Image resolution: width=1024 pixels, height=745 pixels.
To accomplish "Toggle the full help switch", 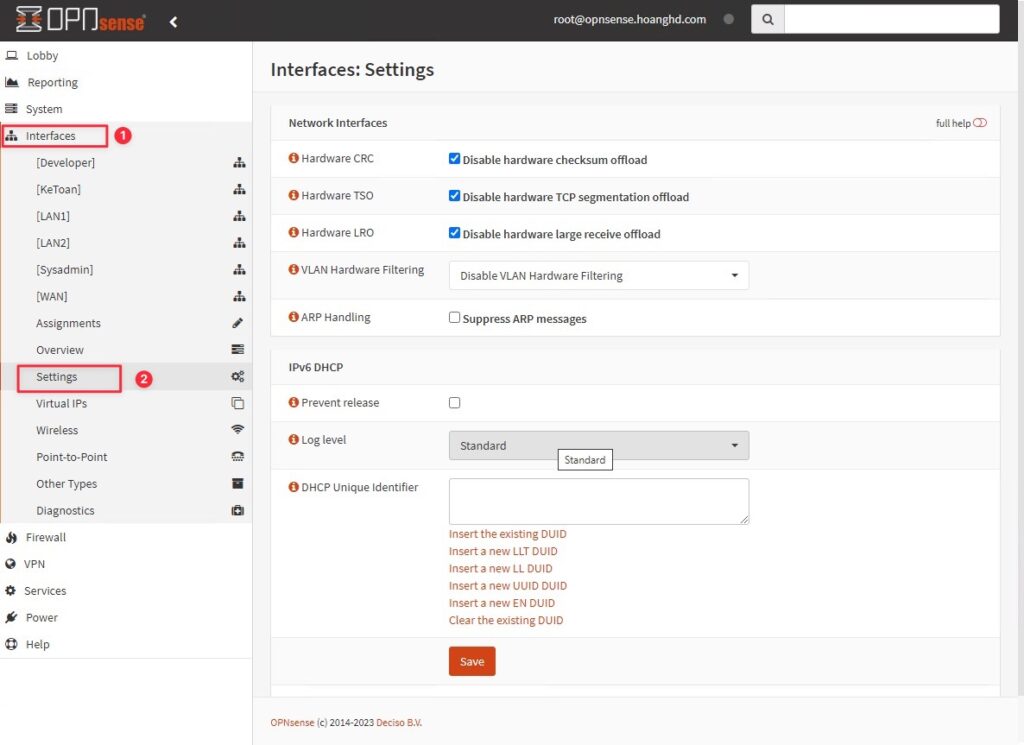I will (980, 123).
